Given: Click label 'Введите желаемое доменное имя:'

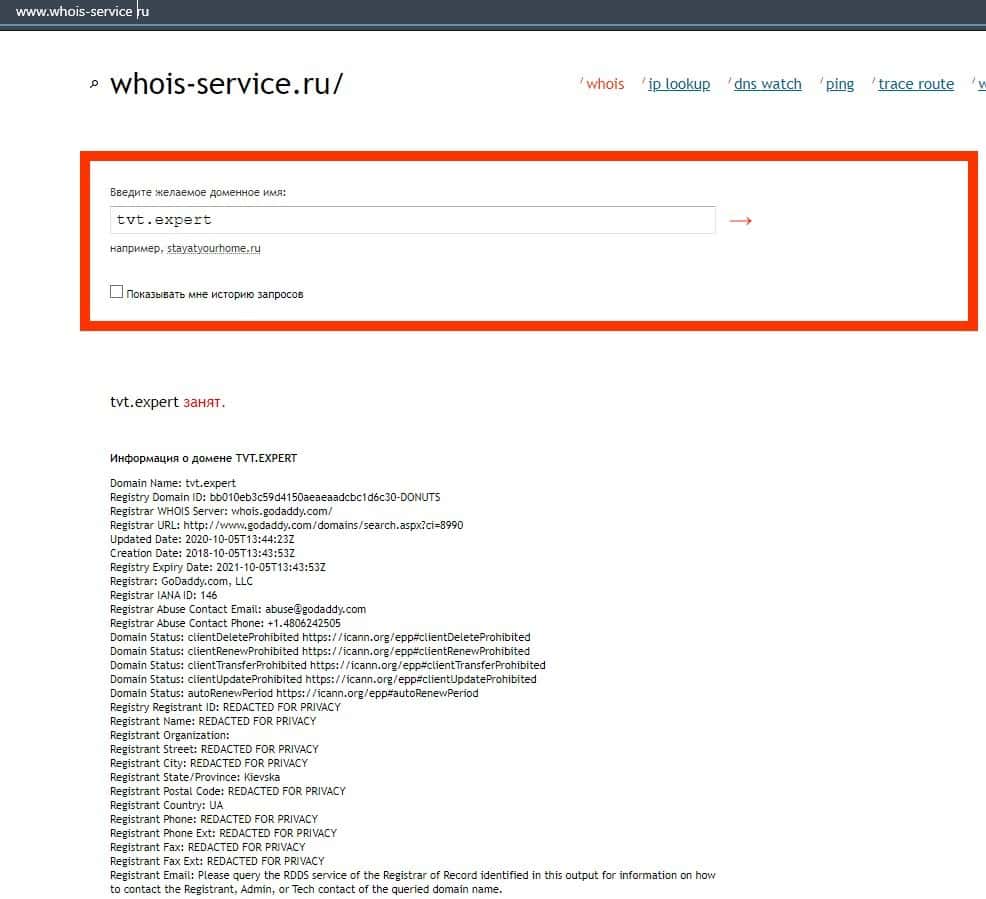Looking at the screenshot, I should coord(198,192).
